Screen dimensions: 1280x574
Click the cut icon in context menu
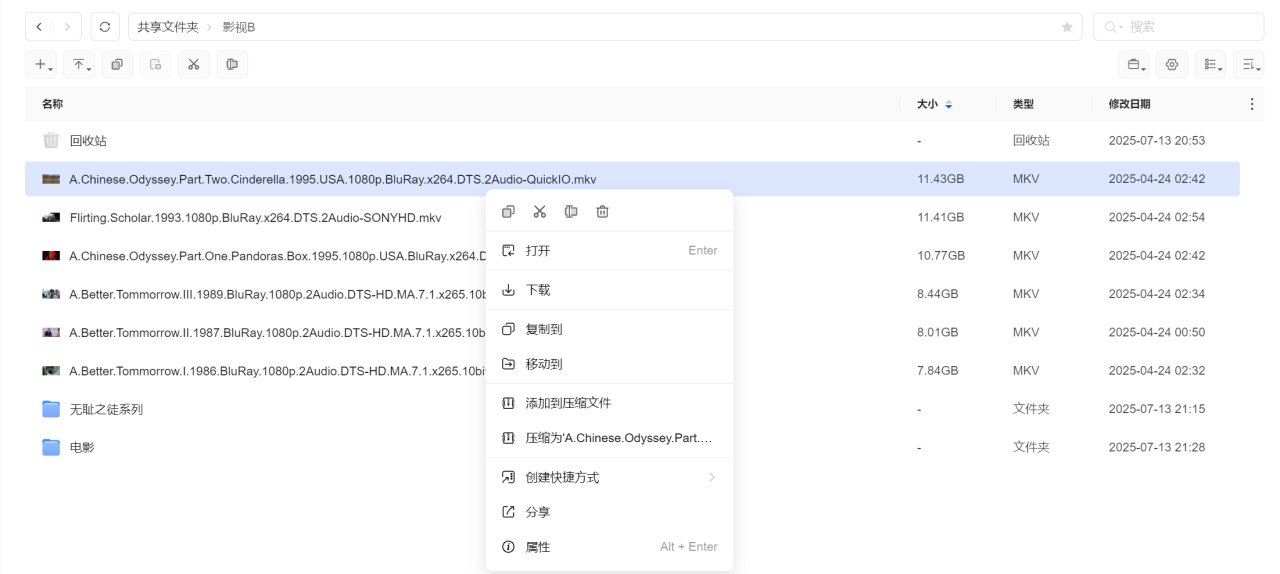pyautogui.click(x=540, y=211)
